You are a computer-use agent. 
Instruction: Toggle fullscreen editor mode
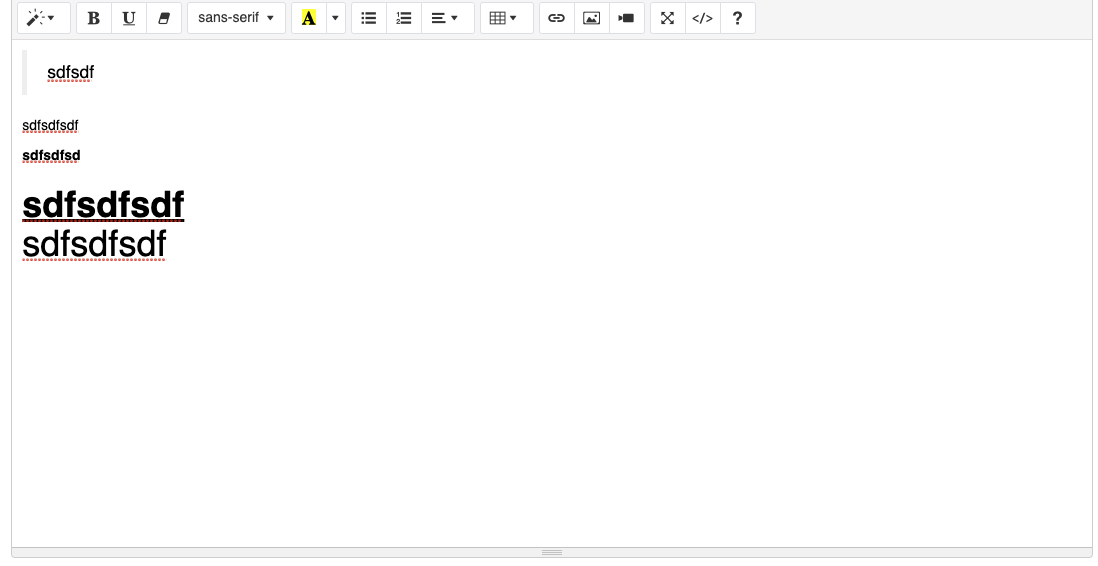668,18
